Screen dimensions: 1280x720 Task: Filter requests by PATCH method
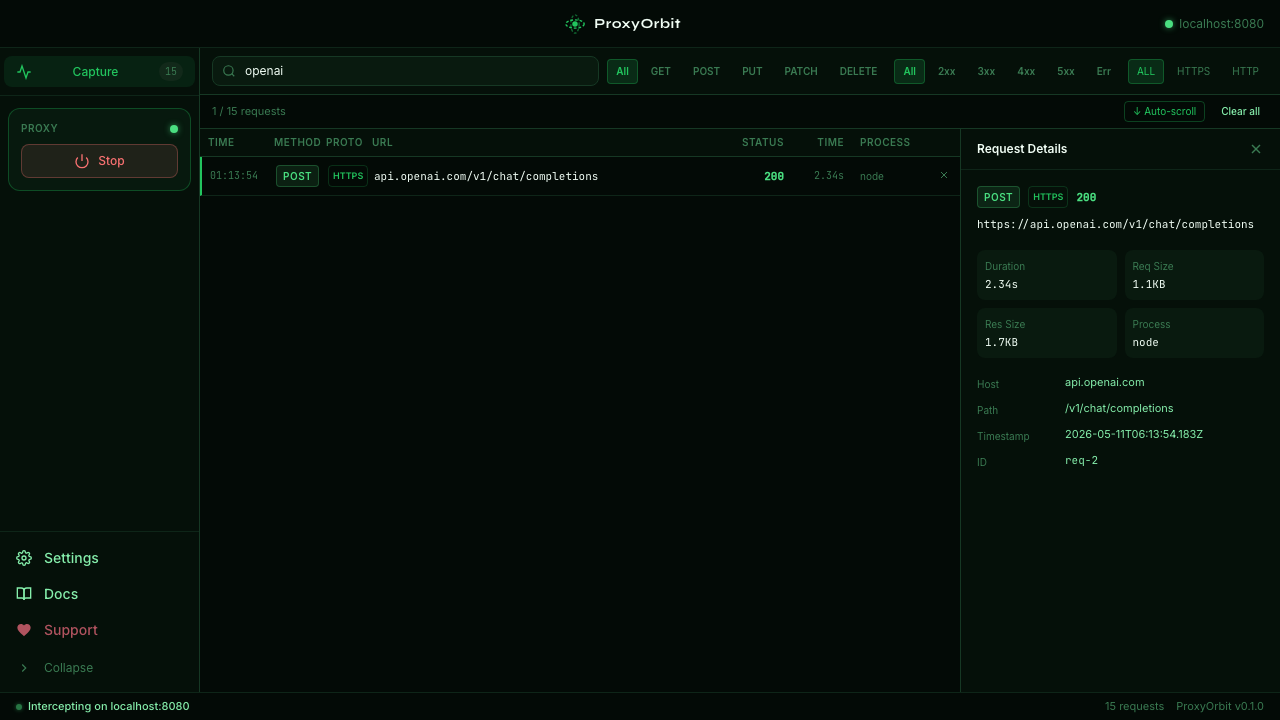(x=801, y=71)
